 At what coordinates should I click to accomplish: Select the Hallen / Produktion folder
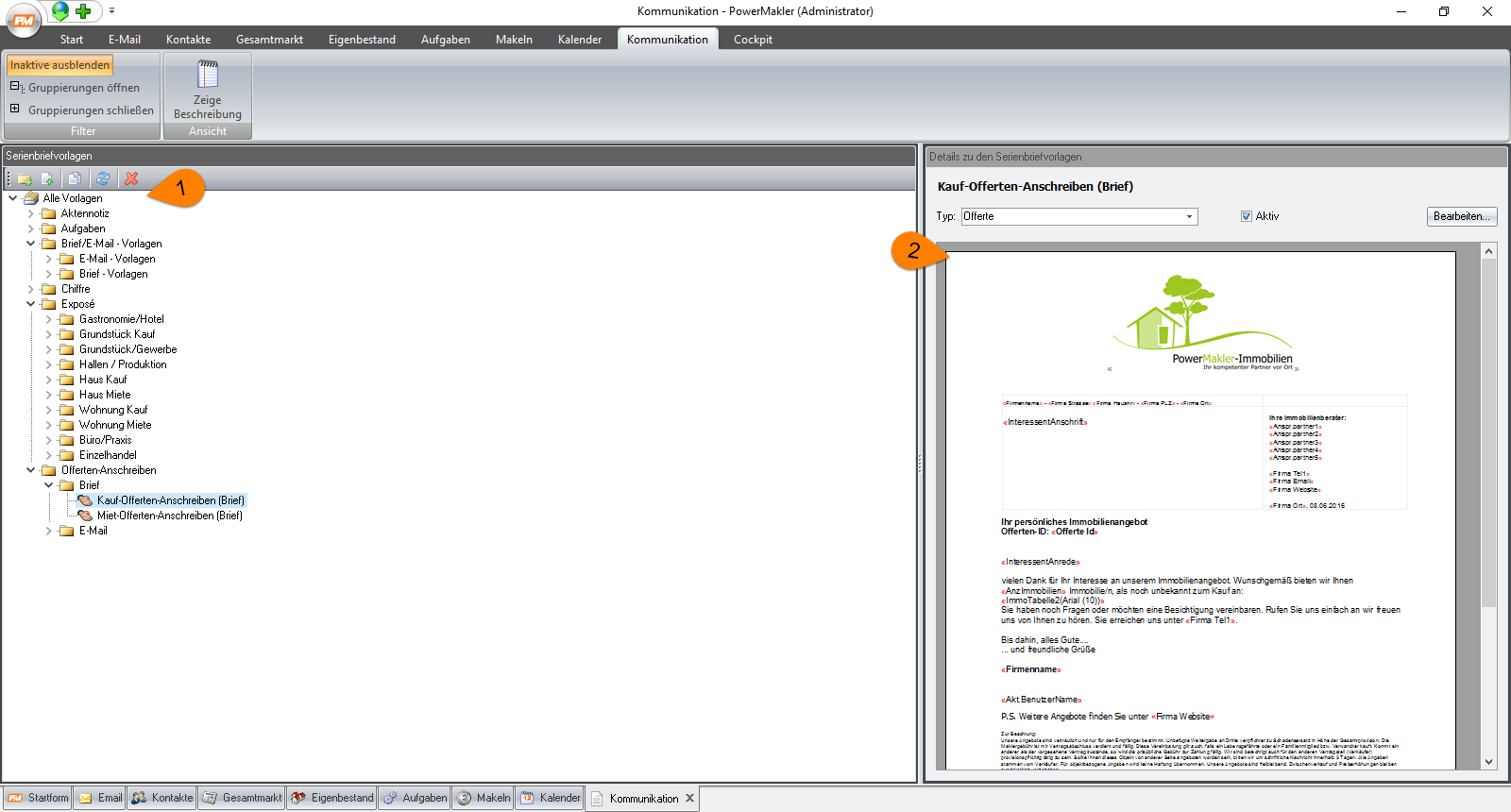(123, 364)
